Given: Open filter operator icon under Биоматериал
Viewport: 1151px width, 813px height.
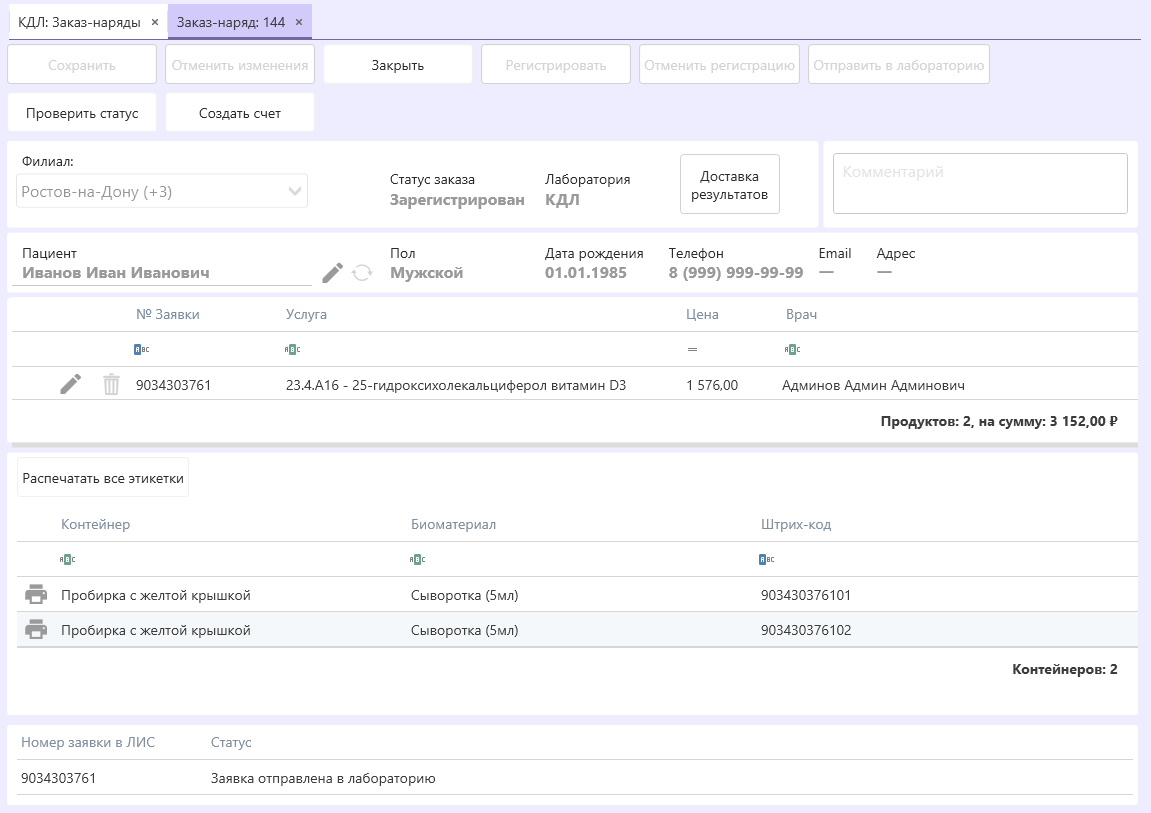Looking at the screenshot, I should (x=418, y=559).
